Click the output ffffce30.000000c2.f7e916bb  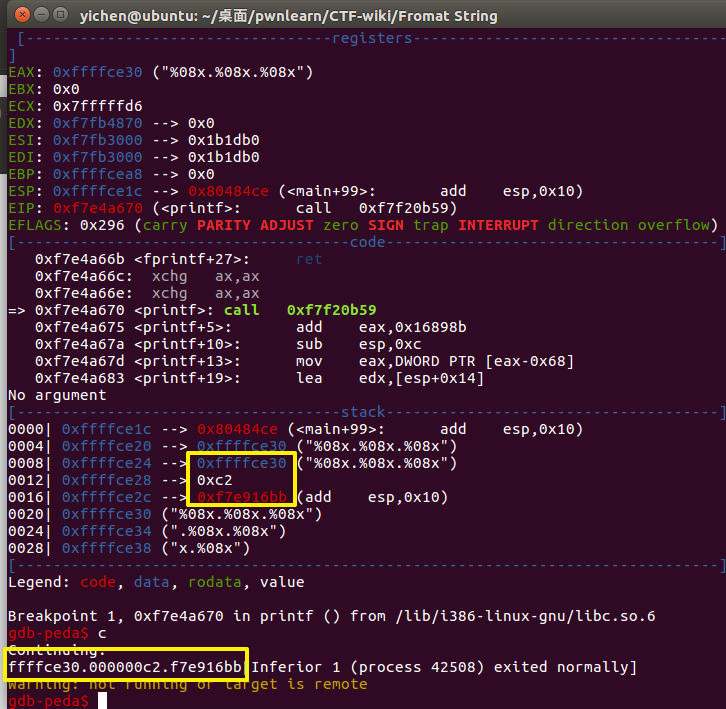point(125,667)
